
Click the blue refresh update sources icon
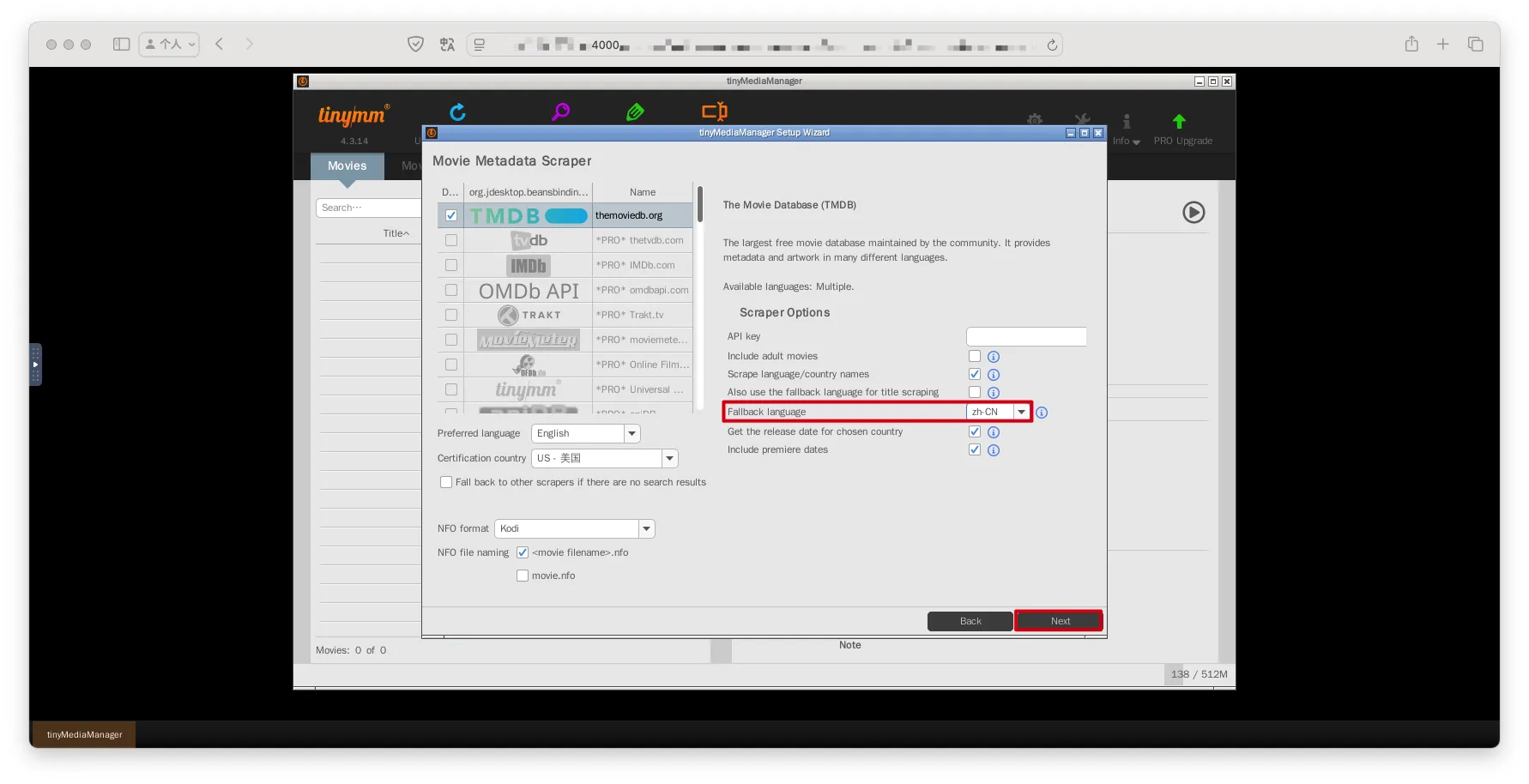click(x=457, y=112)
